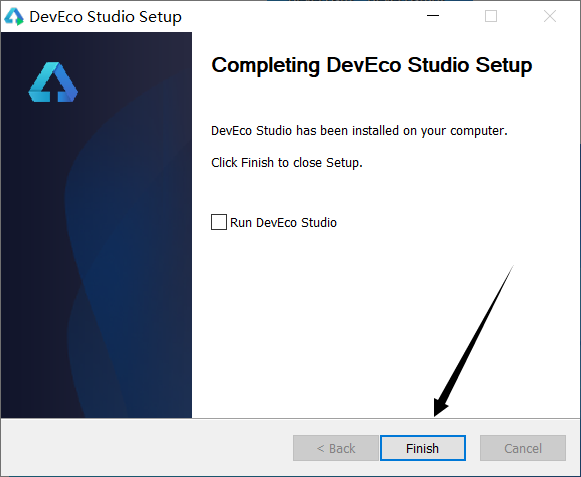Click Finish to close Setup
This screenshot has height=477, width=581.
tap(423, 448)
